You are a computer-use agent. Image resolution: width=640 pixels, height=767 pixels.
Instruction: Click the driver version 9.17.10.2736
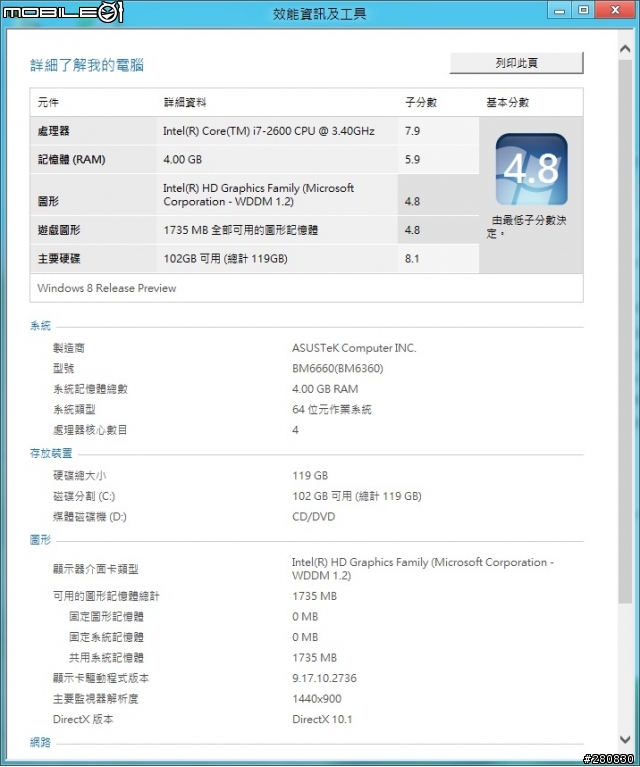click(x=324, y=678)
